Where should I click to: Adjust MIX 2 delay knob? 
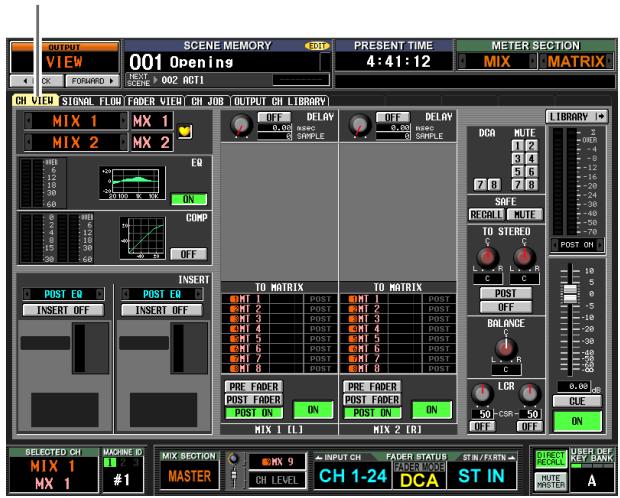point(359,125)
